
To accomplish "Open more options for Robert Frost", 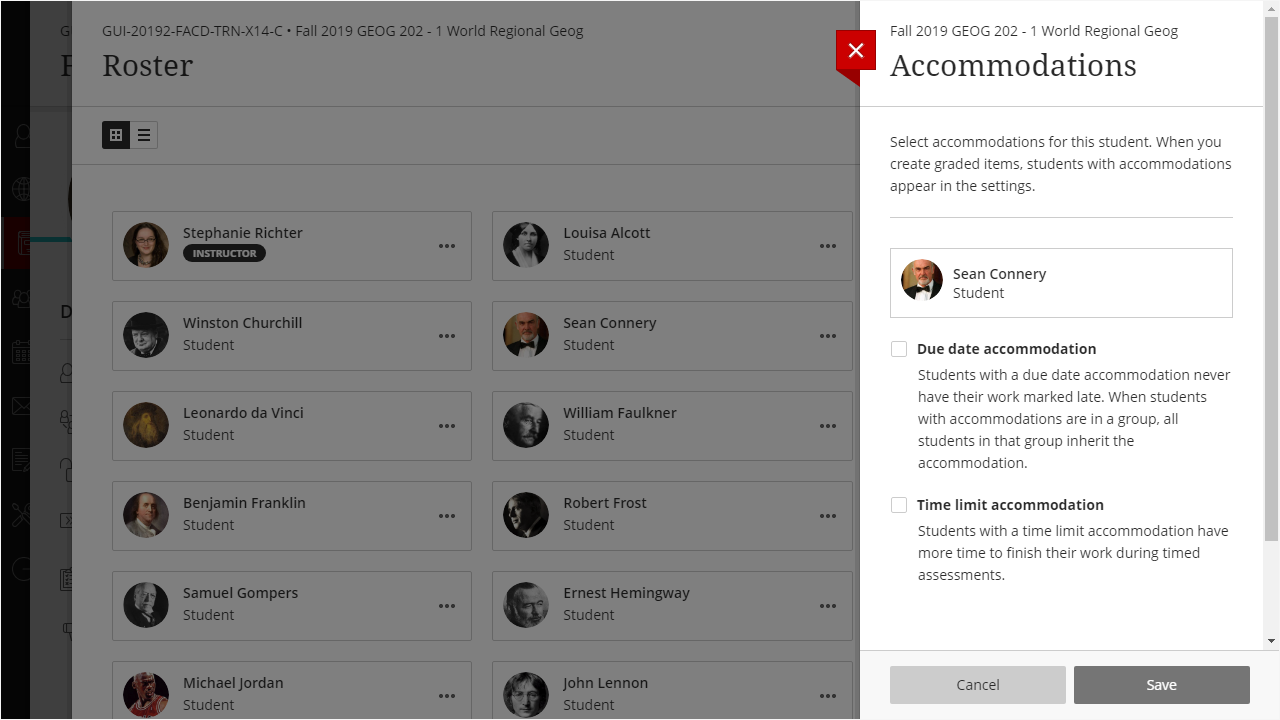I will 827,516.
